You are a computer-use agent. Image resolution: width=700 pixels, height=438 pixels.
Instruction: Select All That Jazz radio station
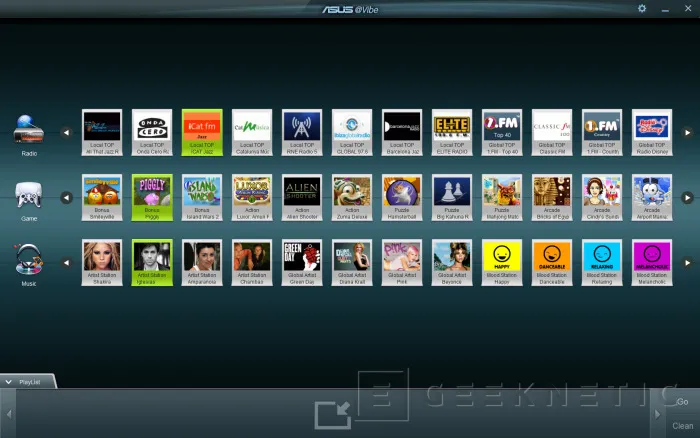point(102,133)
